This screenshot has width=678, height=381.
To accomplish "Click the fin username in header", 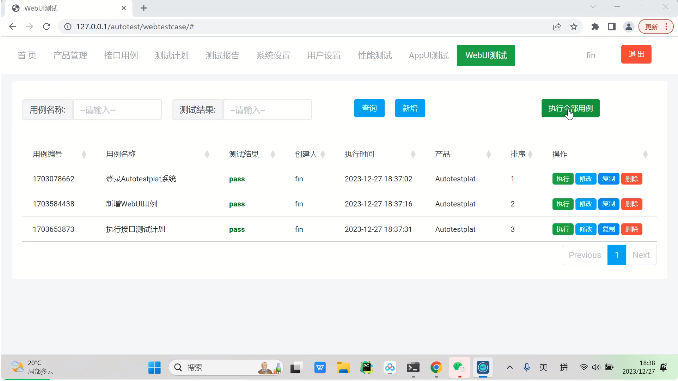I will coord(591,55).
